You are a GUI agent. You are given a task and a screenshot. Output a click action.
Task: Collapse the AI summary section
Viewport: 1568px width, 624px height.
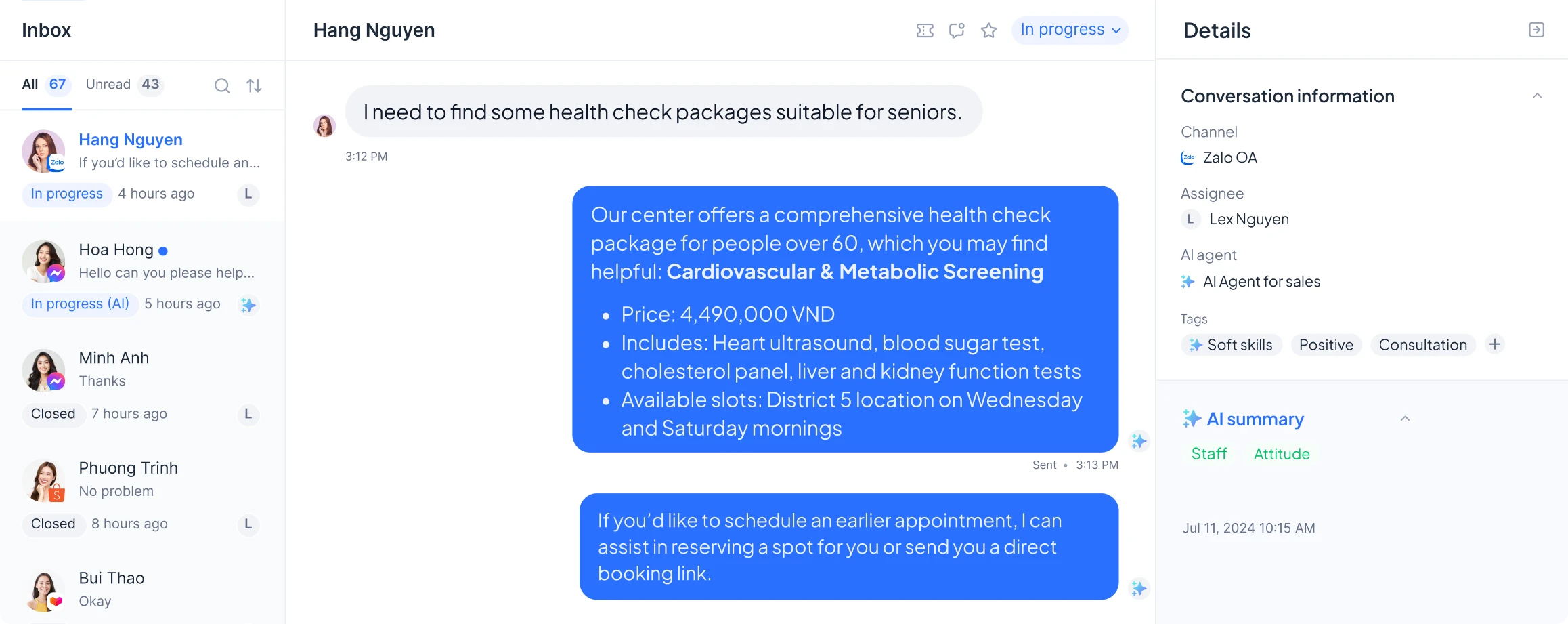(x=1405, y=419)
